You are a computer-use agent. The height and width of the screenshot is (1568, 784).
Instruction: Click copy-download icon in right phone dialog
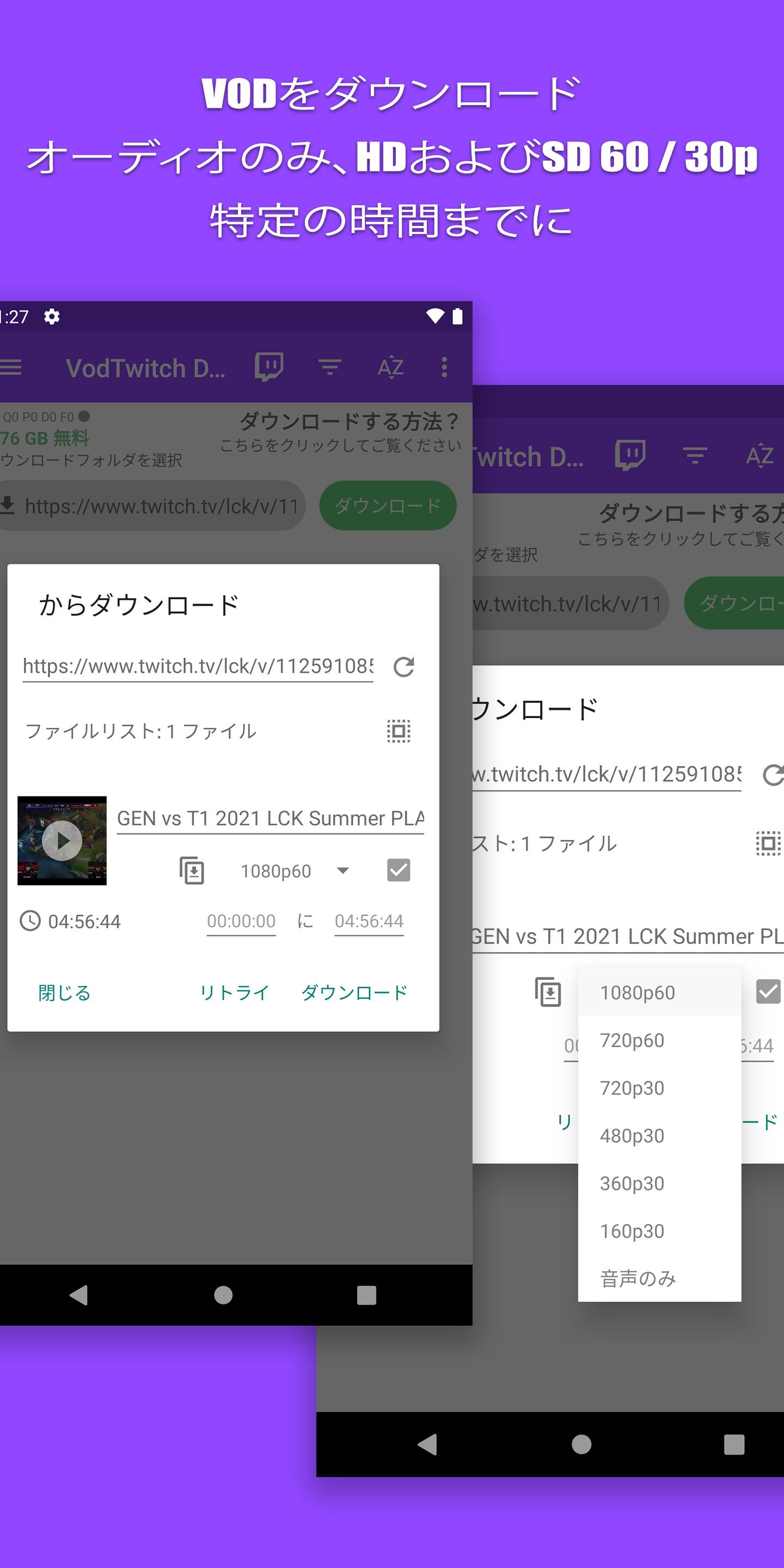coord(548,992)
